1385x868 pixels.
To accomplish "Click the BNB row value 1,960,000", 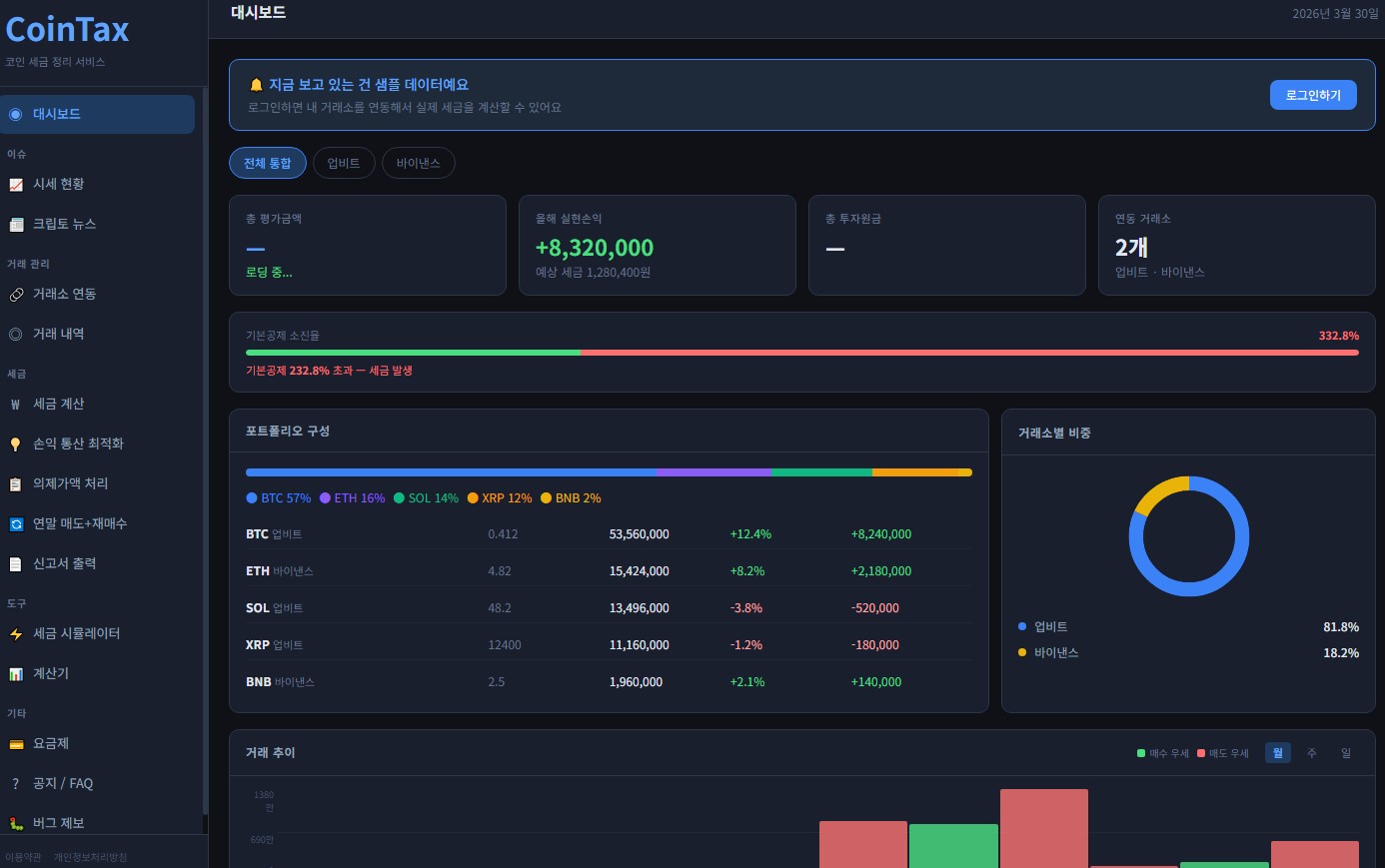I will pyautogui.click(x=637, y=682).
